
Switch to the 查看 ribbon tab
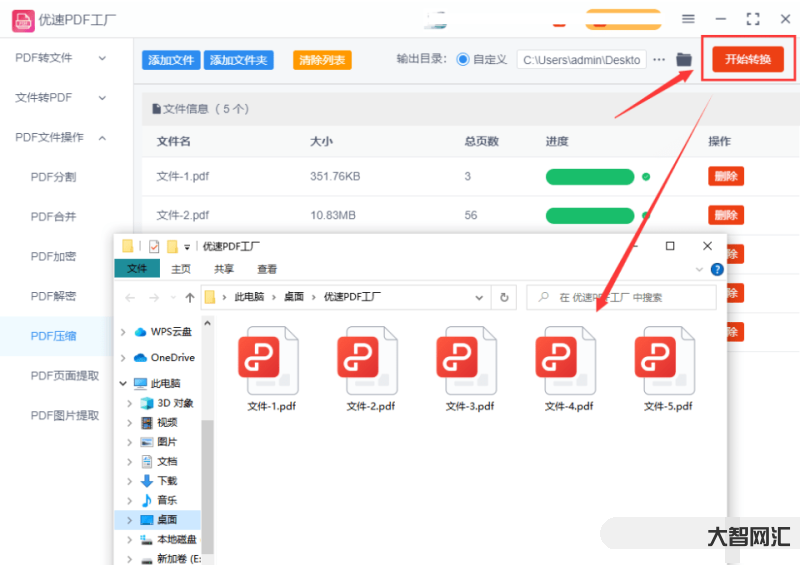pos(267,269)
